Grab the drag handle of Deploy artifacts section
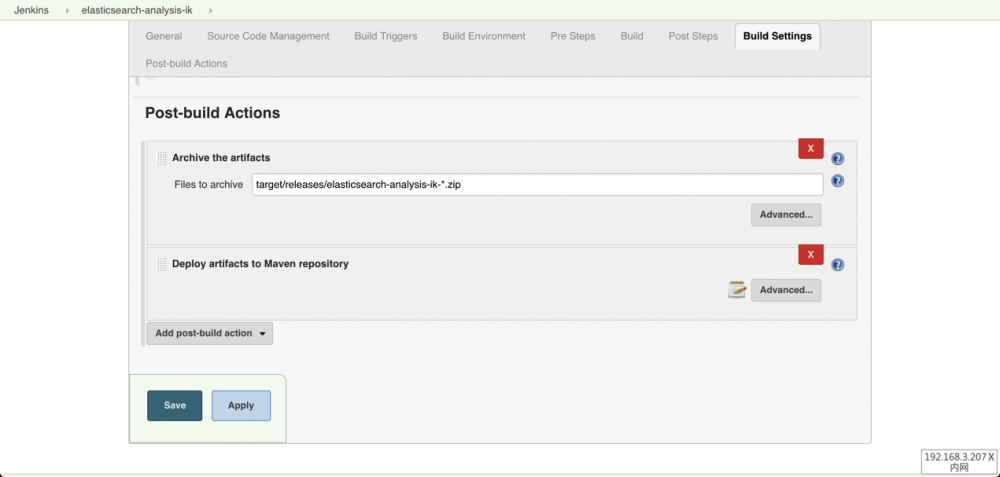1000x477 pixels. (x=162, y=264)
